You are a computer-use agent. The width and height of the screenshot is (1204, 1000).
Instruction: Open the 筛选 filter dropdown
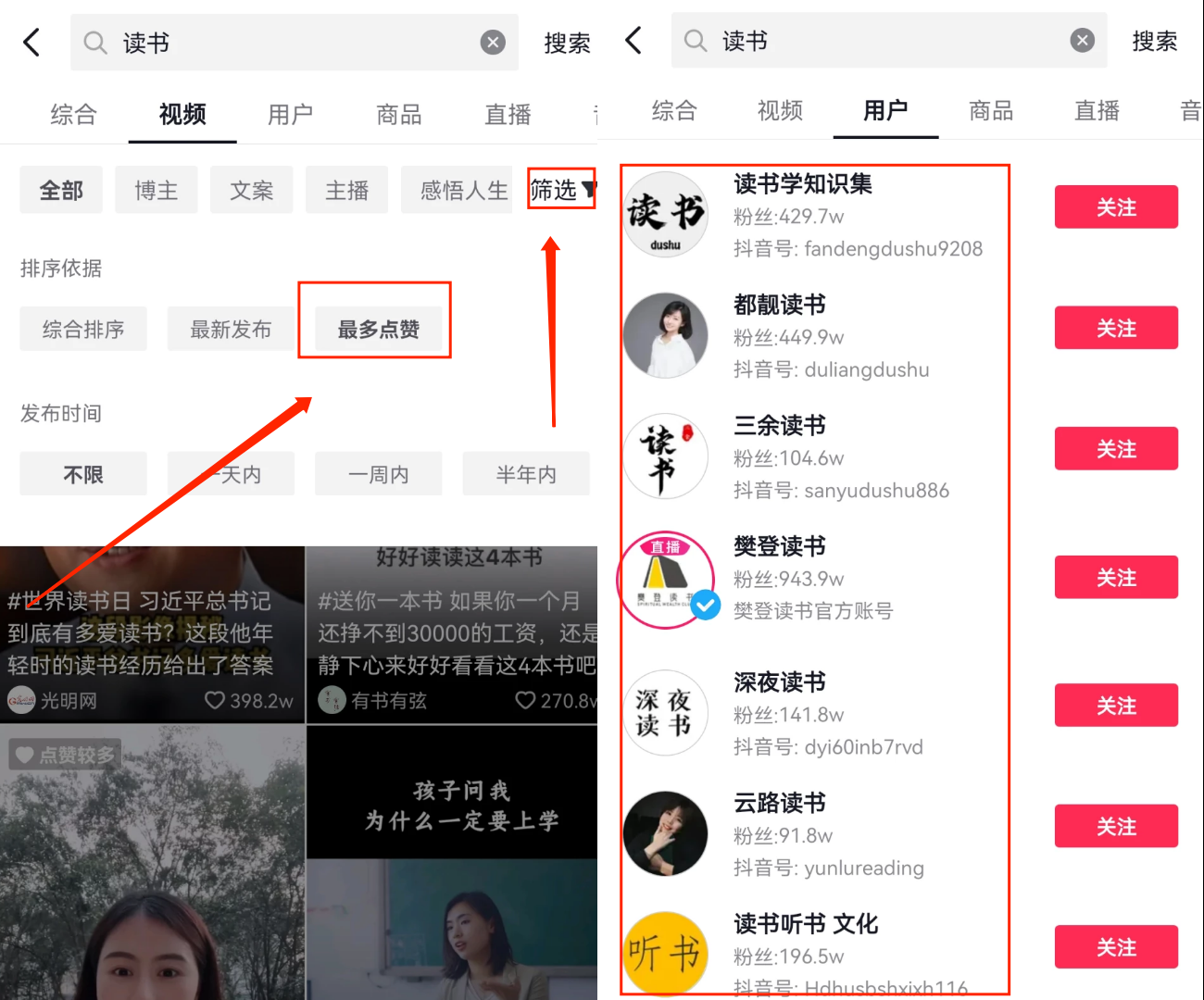point(561,190)
